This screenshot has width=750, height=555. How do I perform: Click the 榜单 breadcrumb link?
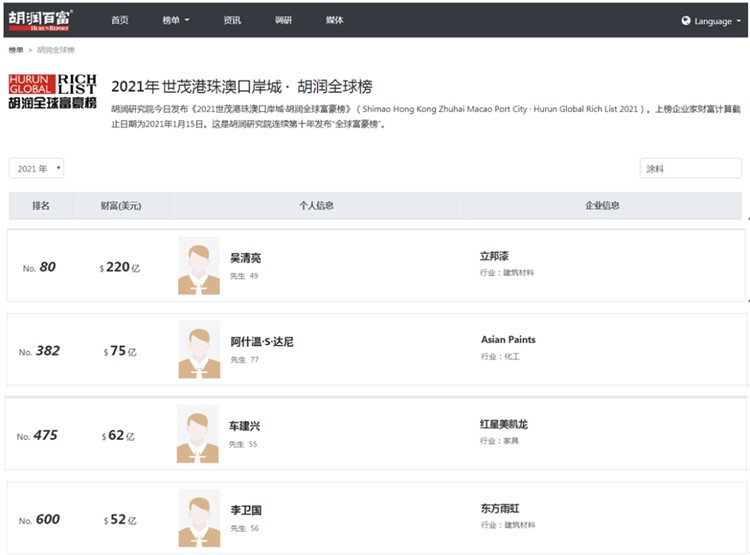coord(16,50)
